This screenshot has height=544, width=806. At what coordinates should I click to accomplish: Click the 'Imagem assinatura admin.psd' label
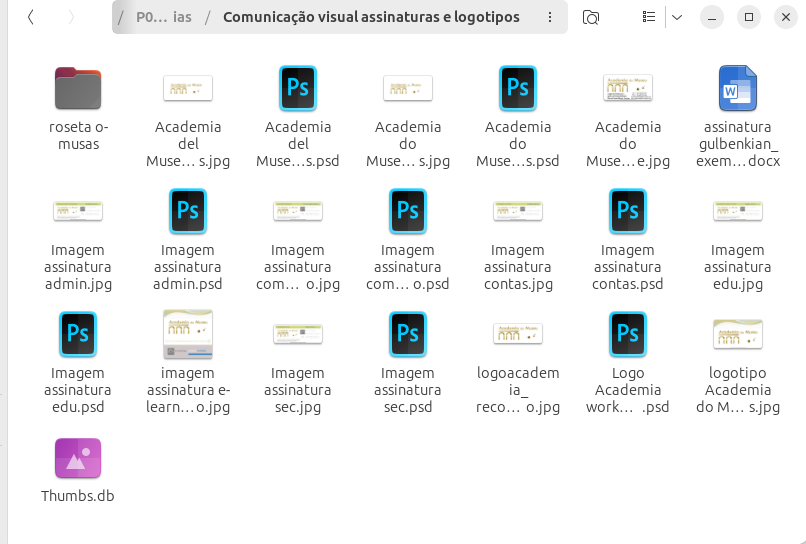pos(188,267)
